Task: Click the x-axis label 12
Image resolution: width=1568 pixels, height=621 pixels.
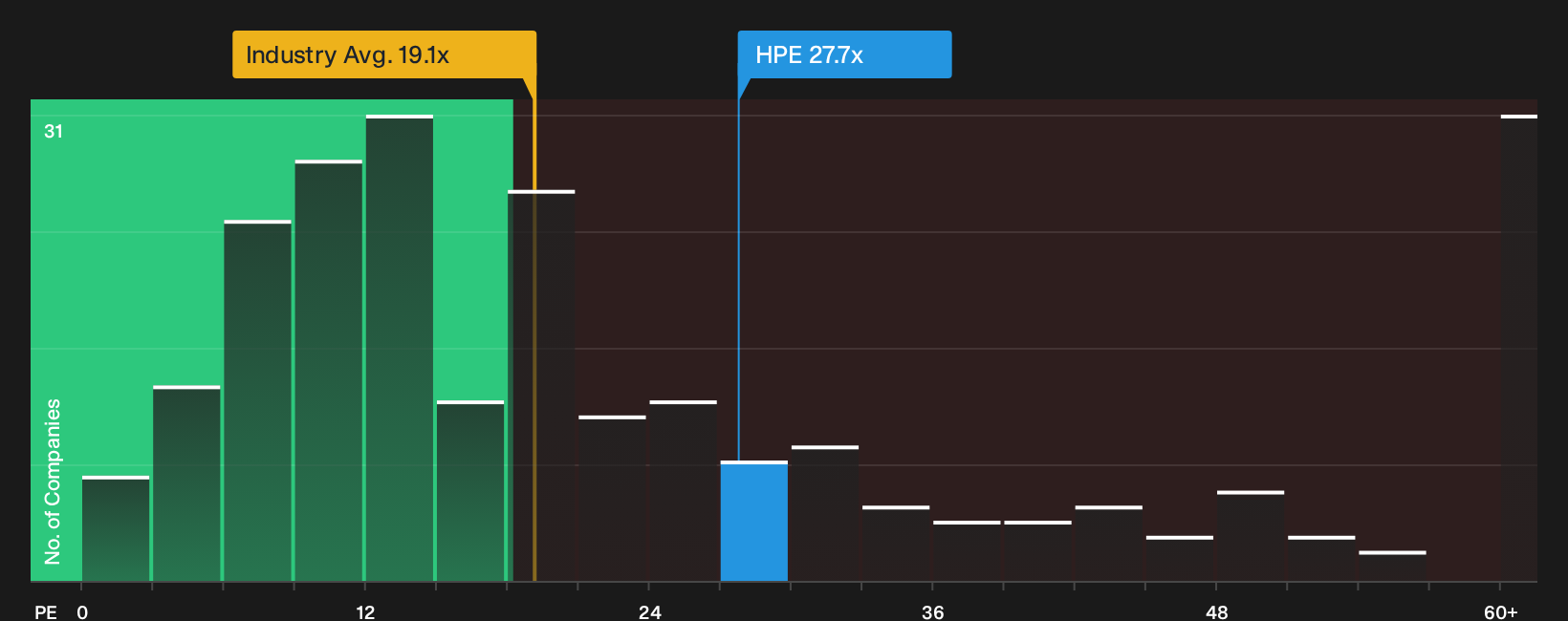Action: [x=365, y=611]
